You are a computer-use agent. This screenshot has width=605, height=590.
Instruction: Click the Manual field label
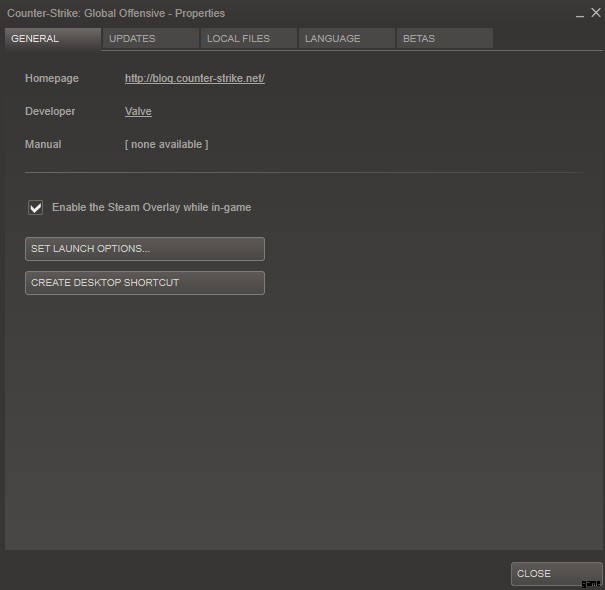43,144
